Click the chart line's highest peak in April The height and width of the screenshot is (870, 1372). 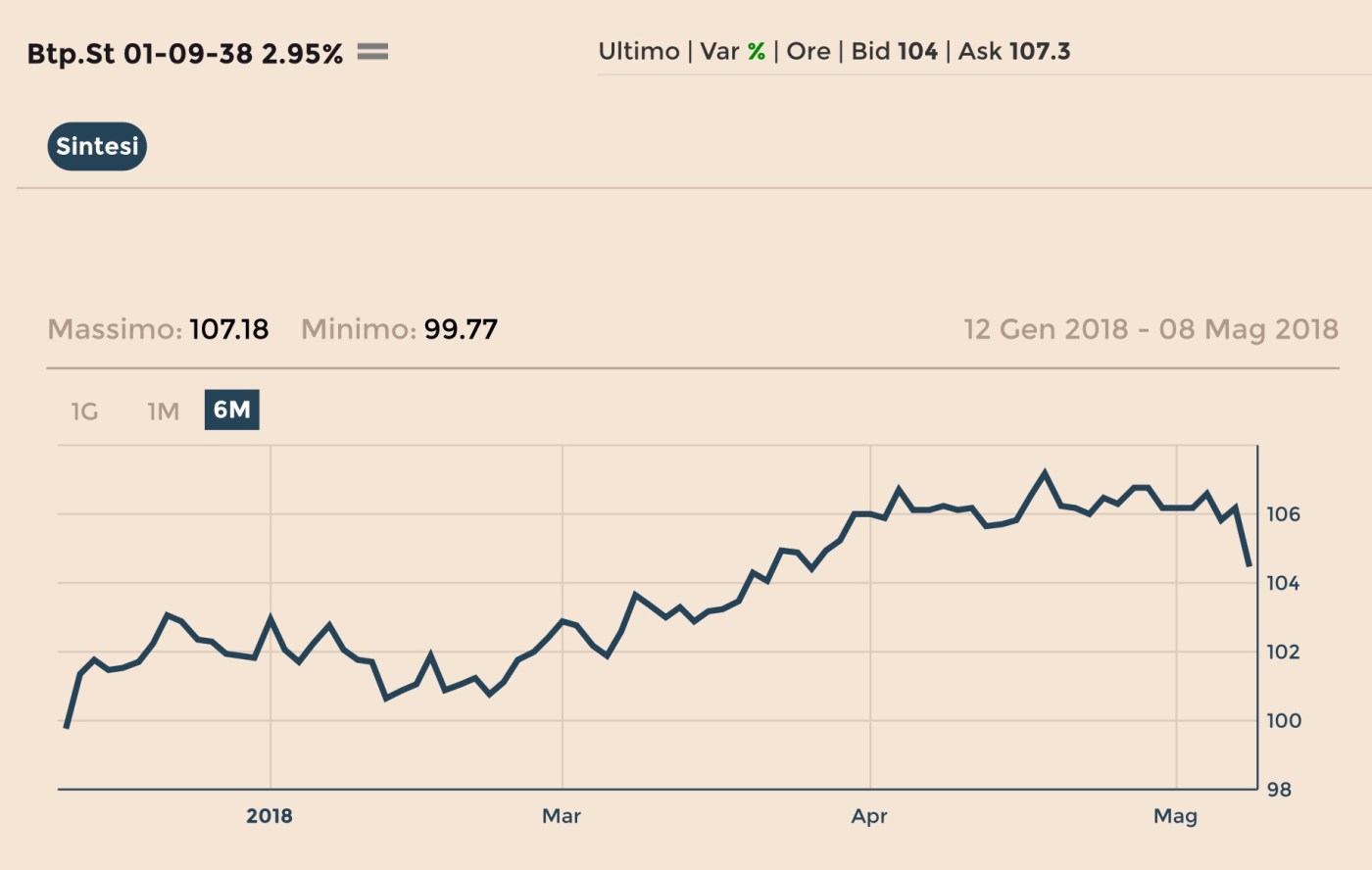(x=1045, y=473)
